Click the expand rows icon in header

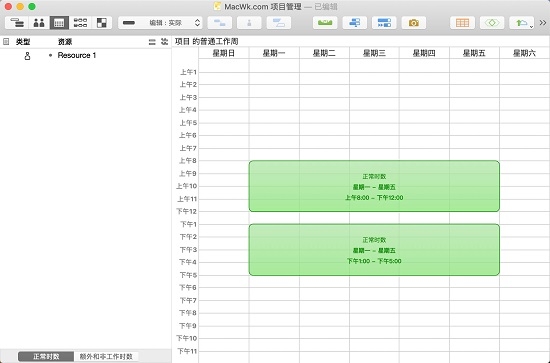click(164, 42)
